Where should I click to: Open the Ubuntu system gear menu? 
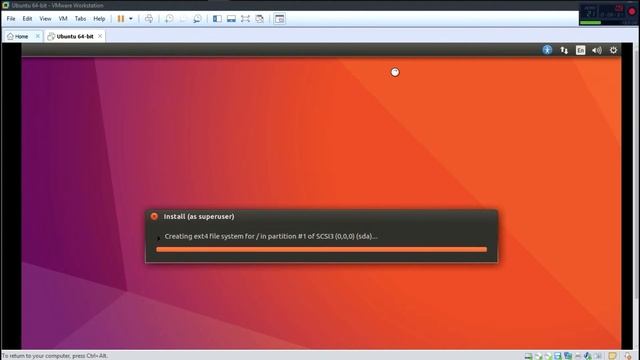613,50
